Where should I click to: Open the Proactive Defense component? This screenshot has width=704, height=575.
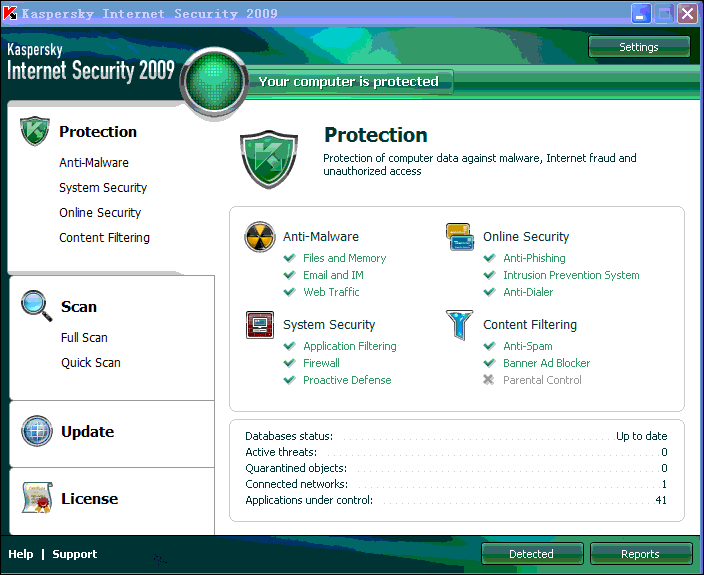pos(347,380)
